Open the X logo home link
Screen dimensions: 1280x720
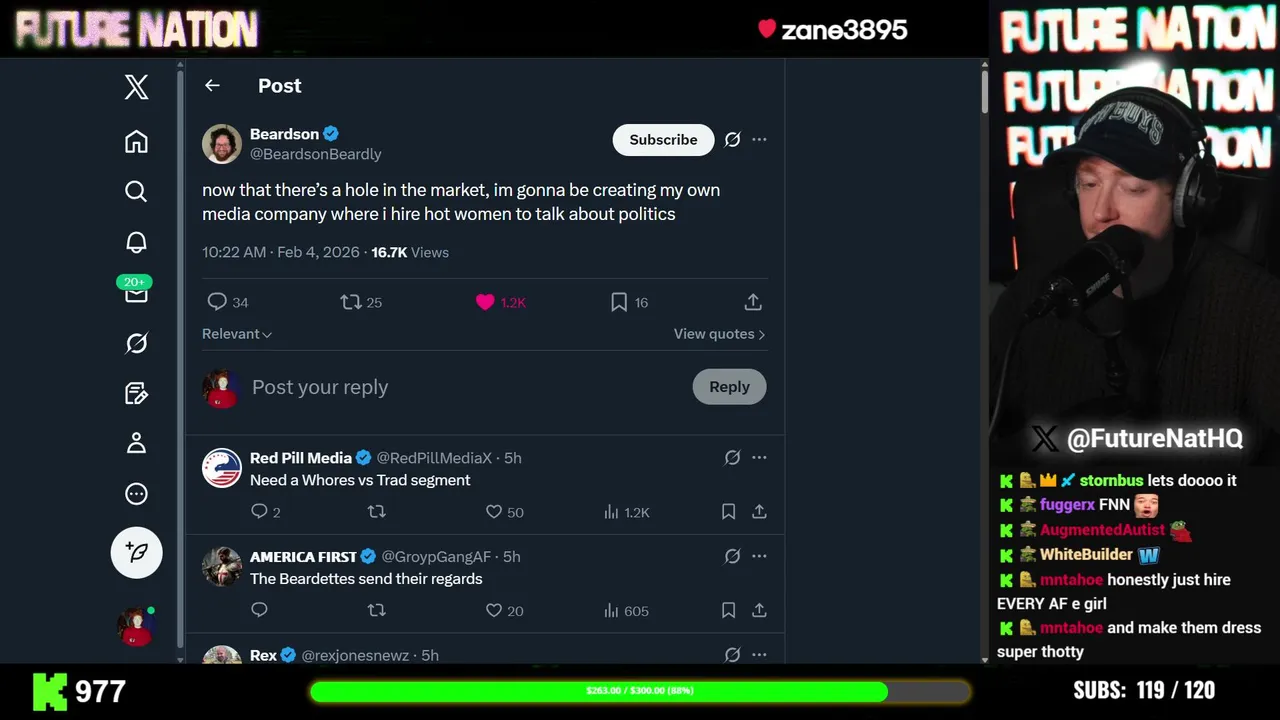click(136, 87)
